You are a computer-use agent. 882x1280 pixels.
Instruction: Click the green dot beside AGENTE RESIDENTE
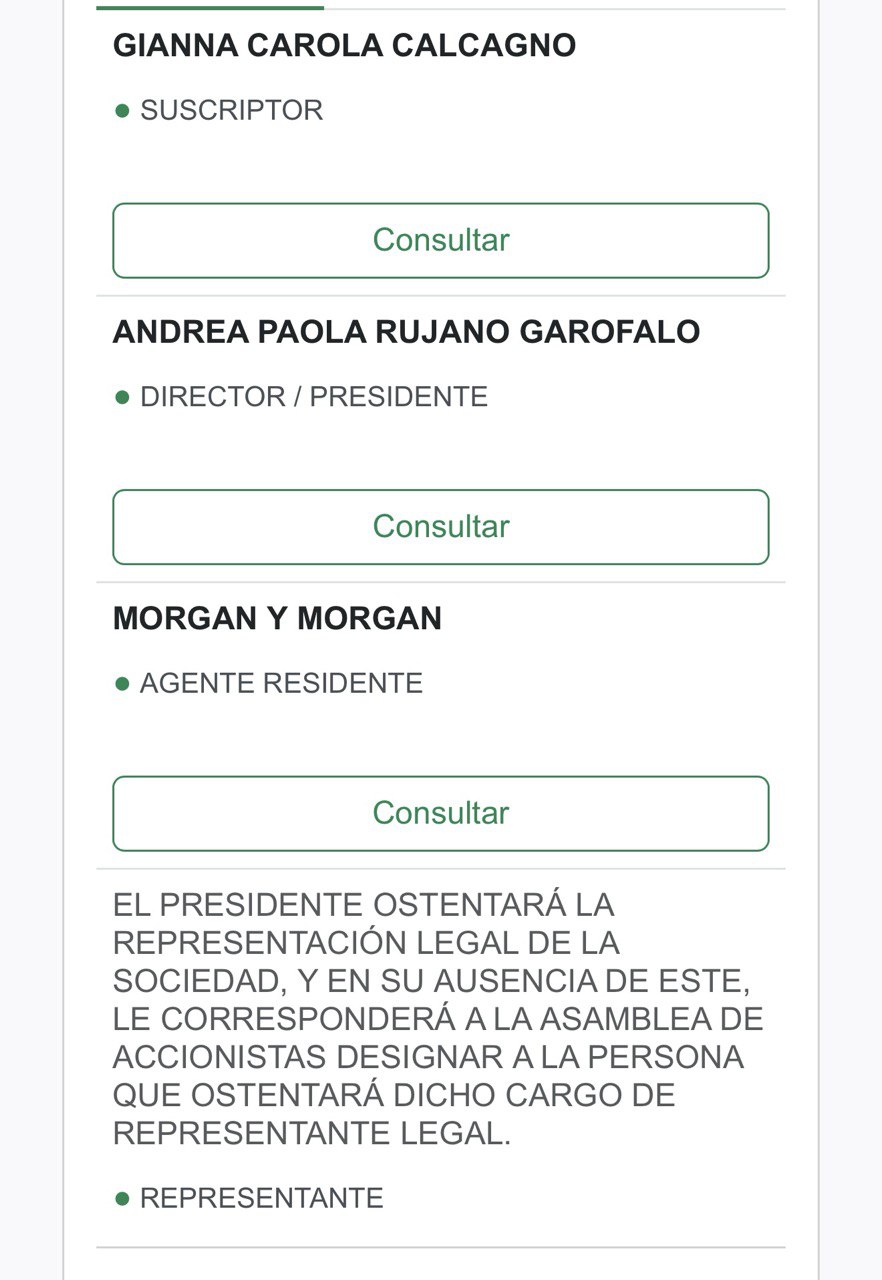click(122, 684)
